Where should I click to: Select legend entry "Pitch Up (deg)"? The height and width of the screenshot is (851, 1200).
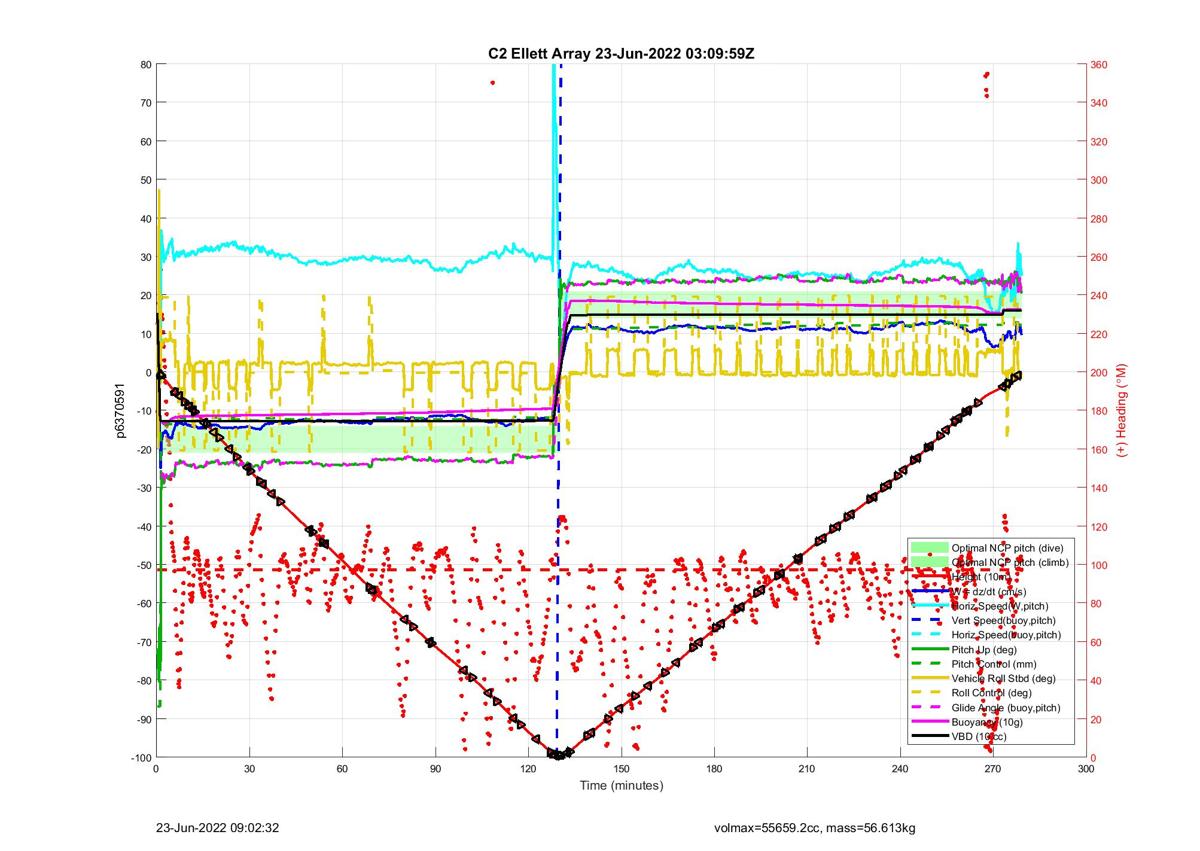984,650
